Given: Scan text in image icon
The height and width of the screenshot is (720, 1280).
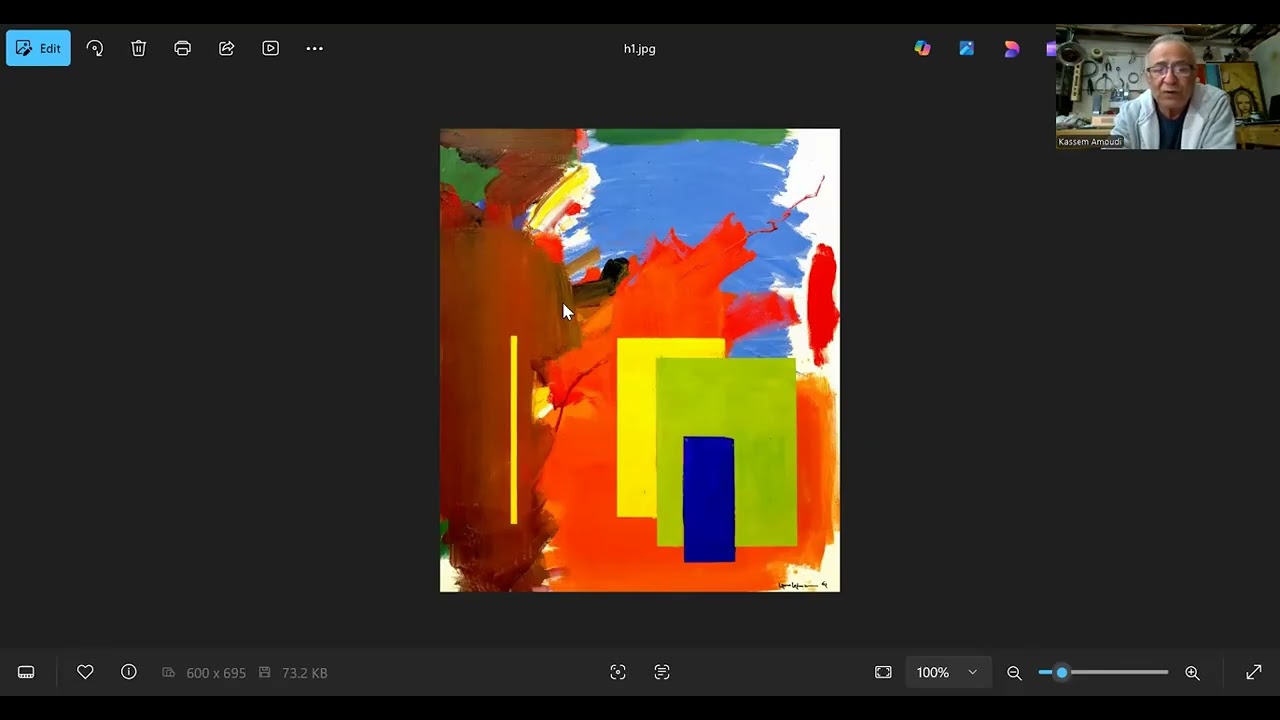Looking at the screenshot, I should pos(662,673).
